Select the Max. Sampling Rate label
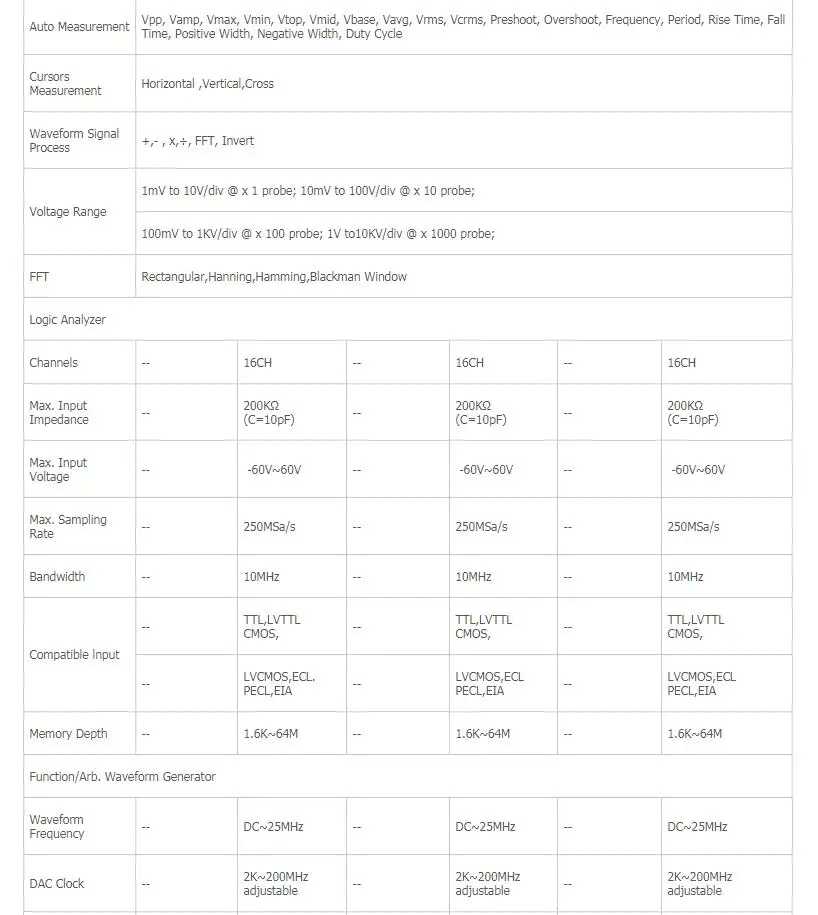 pos(68,526)
